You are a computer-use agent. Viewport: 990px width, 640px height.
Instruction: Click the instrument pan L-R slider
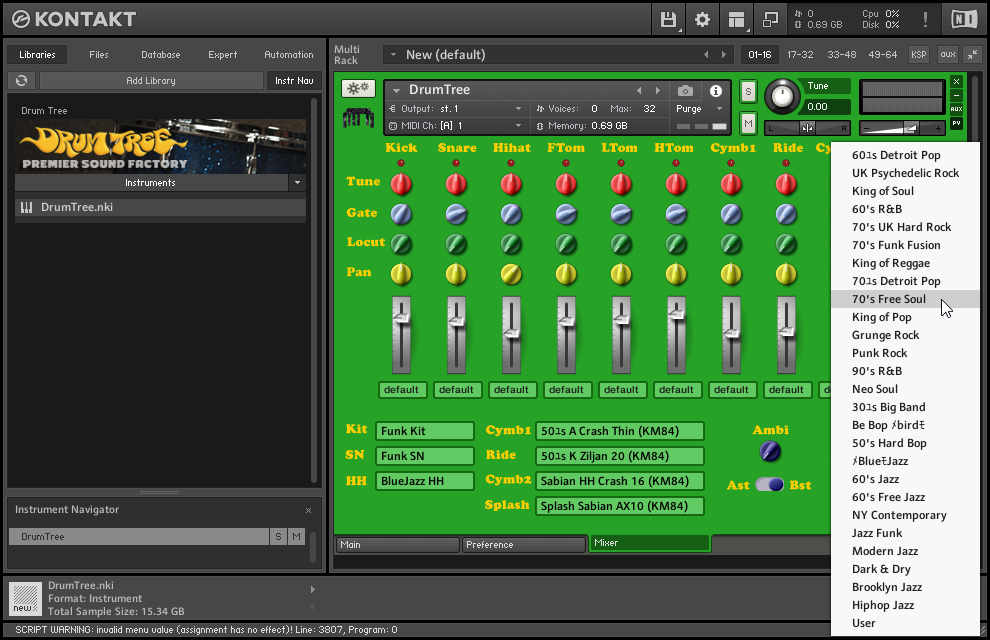click(808, 128)
